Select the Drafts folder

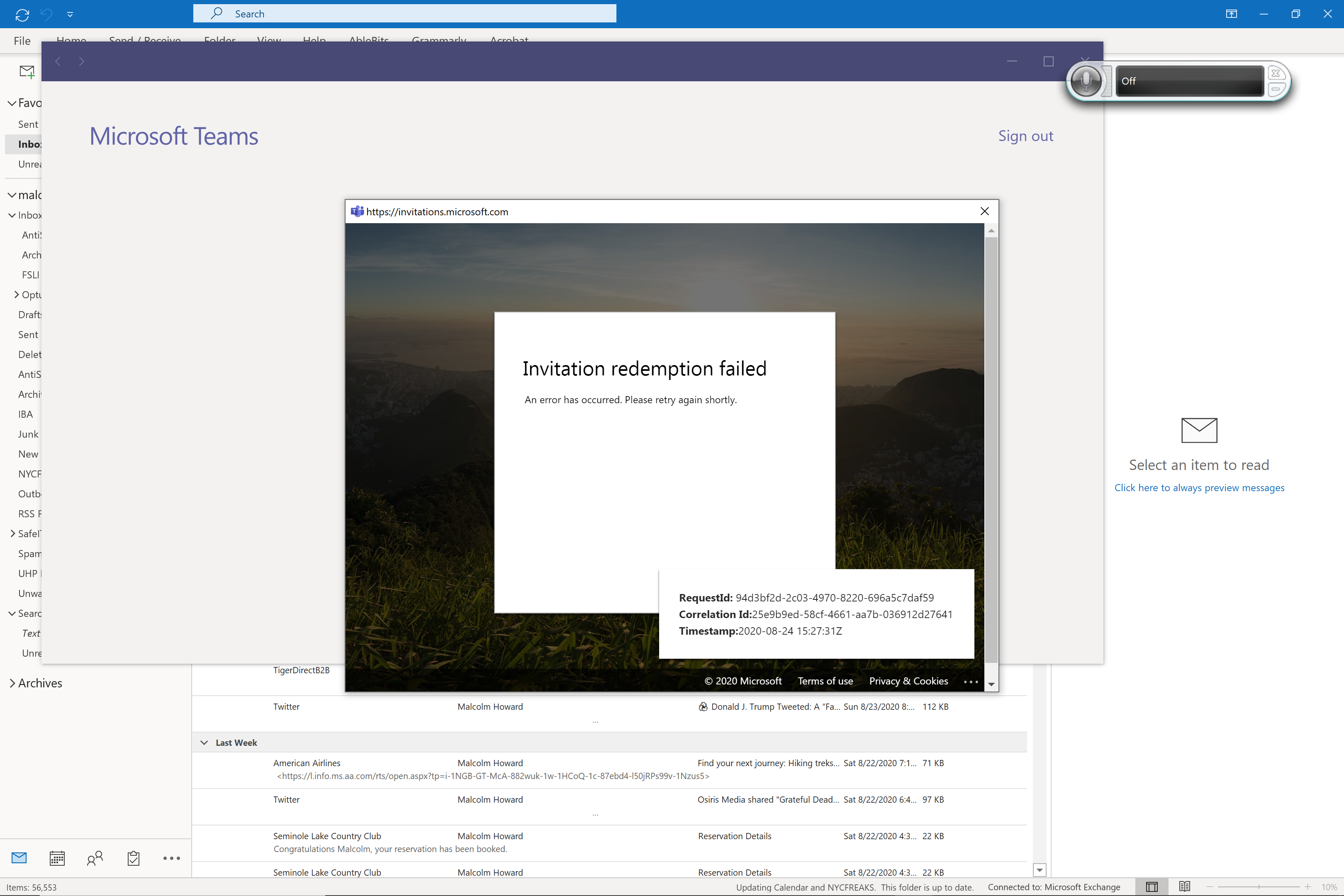(30, 315)
